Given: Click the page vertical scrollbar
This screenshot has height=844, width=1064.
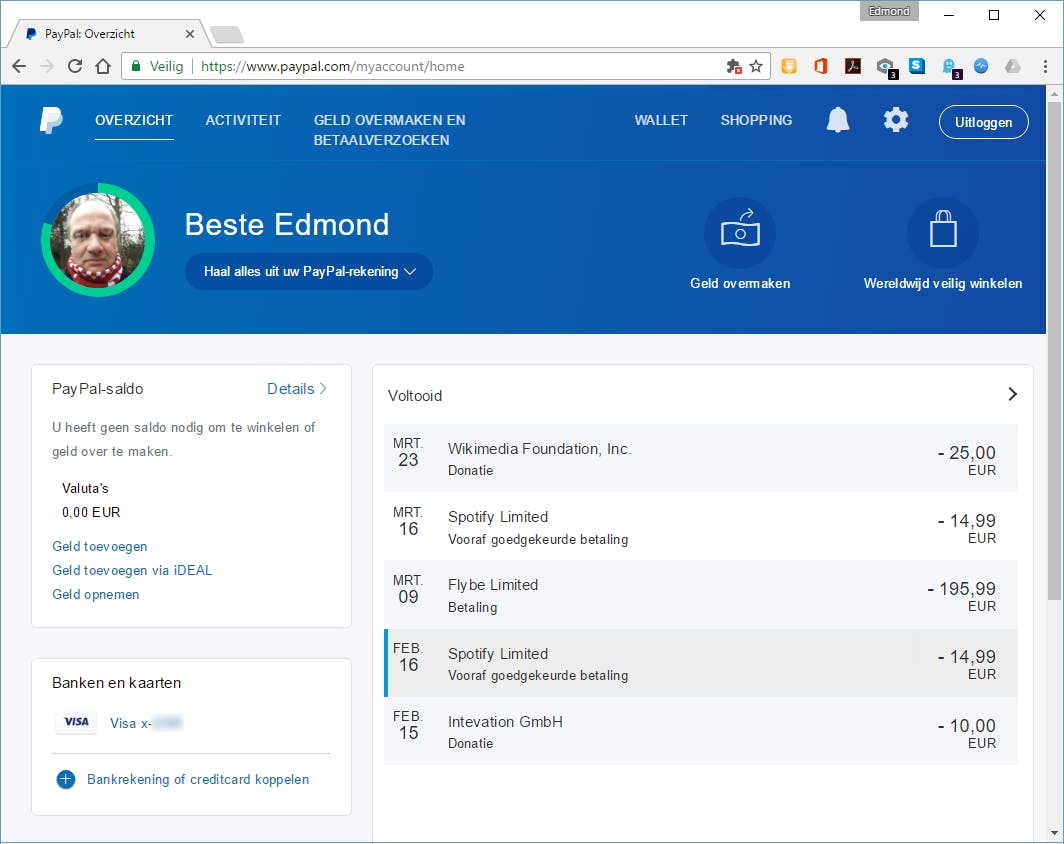Looking at the screenshot, I should click(1054, 350).
